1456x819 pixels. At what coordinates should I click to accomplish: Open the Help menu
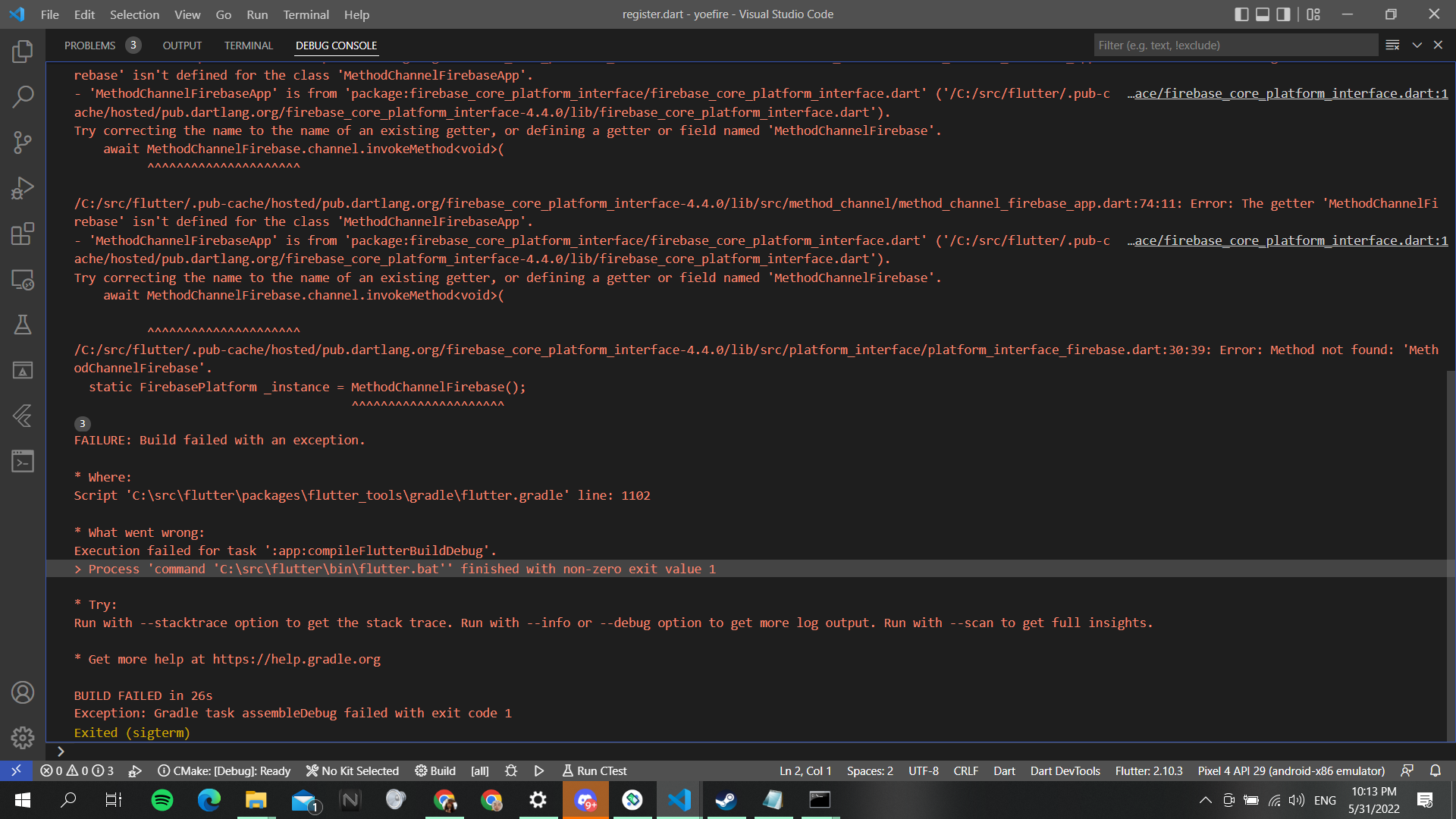pos(356,14)
